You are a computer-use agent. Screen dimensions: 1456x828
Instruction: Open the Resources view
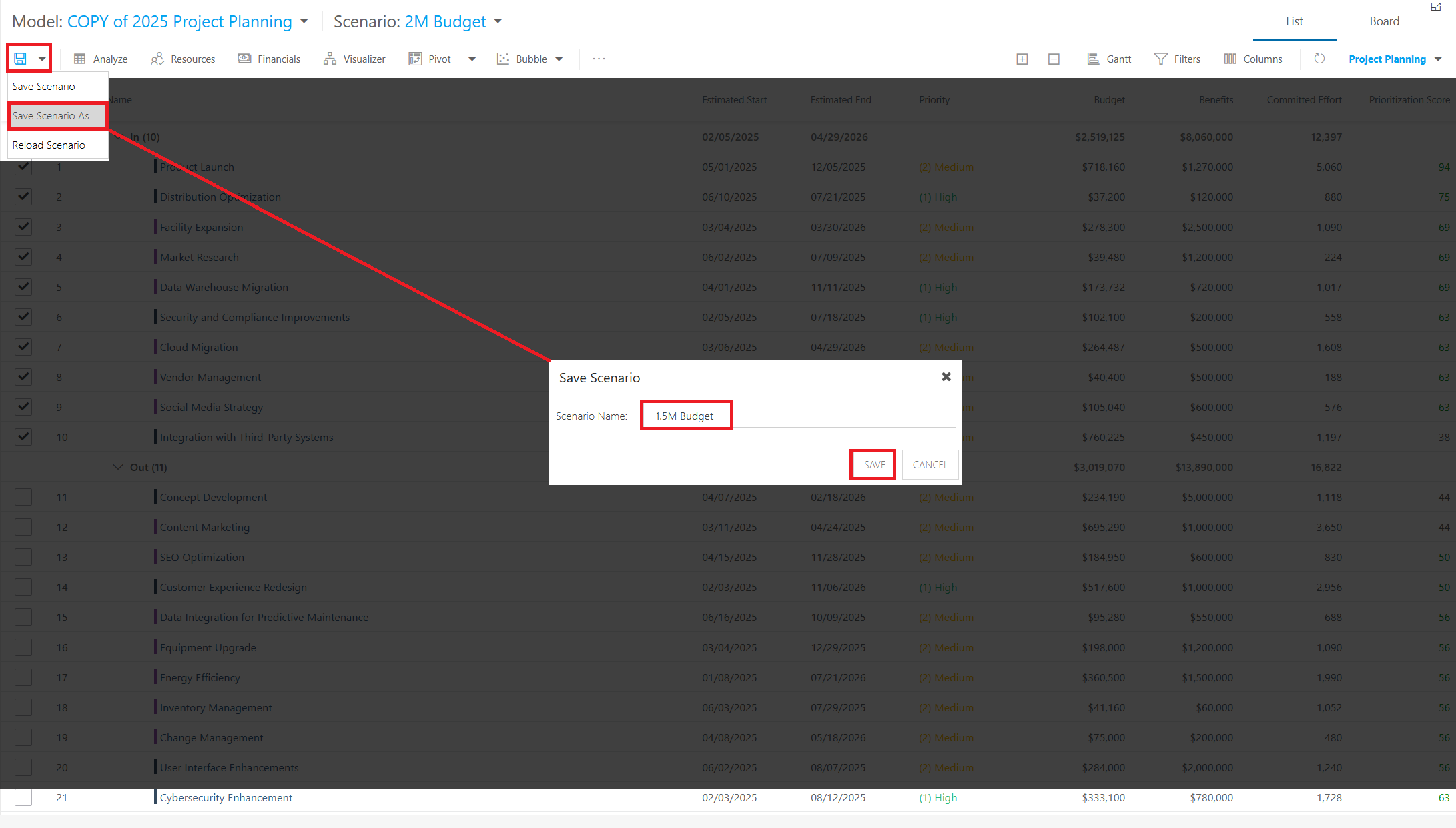[x=183, y=59]
